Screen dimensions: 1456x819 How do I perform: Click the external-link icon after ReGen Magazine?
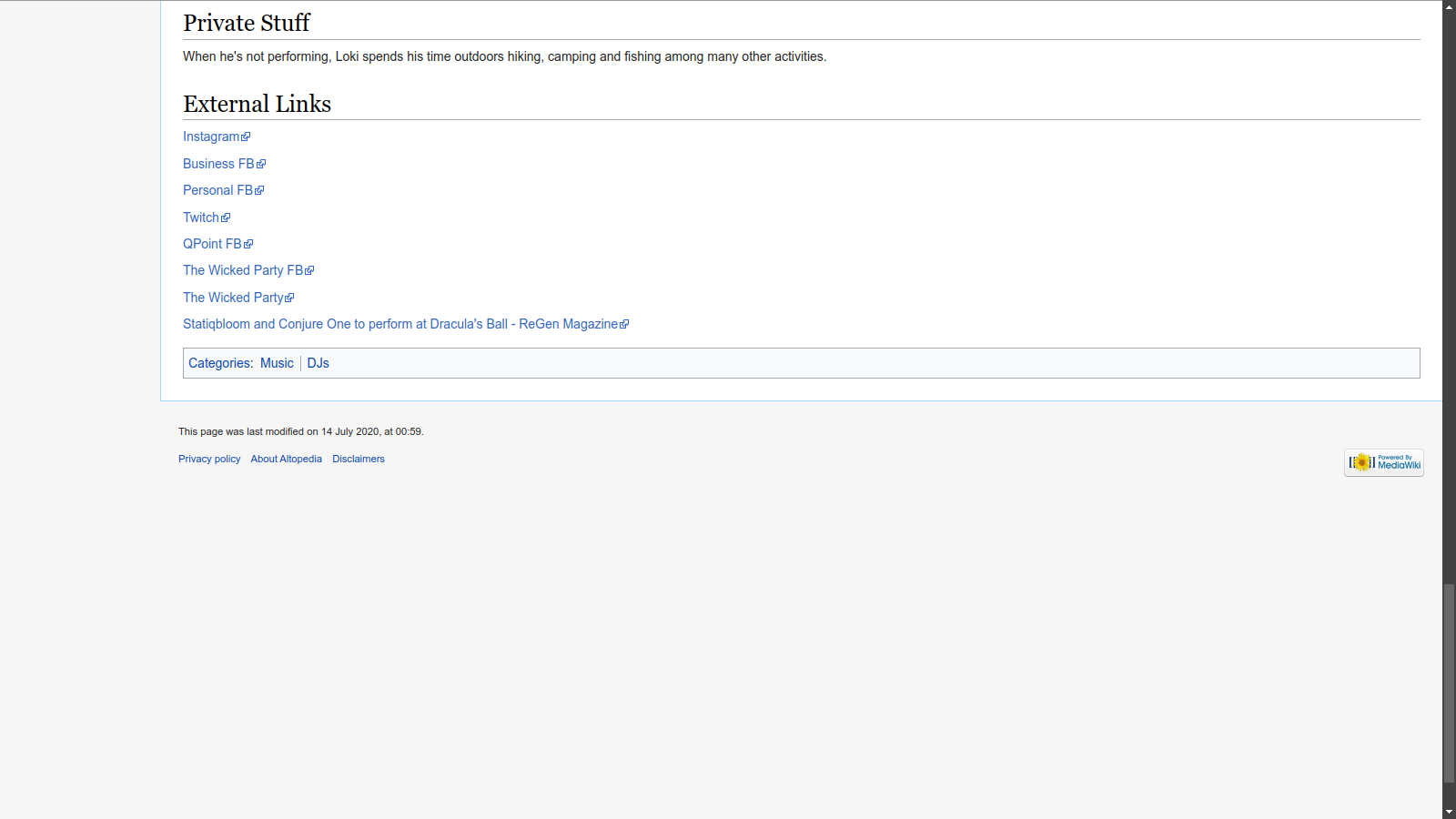tap(624, 325)
